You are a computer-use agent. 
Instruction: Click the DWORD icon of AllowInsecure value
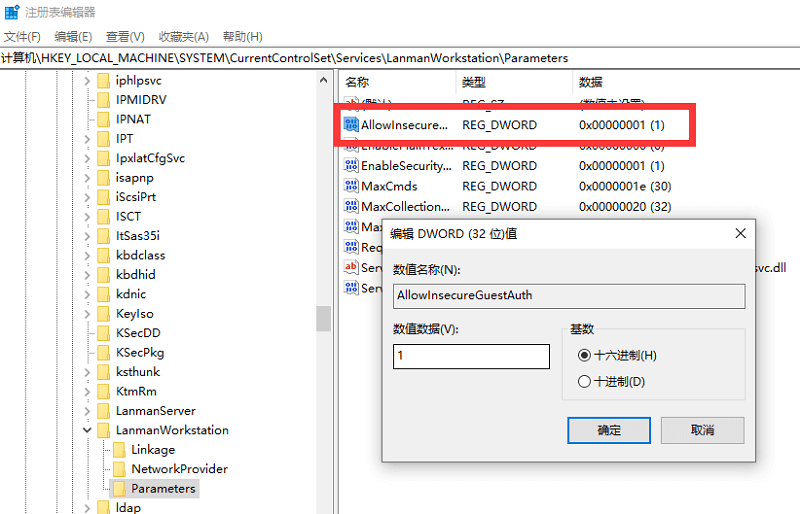[351, 125]
